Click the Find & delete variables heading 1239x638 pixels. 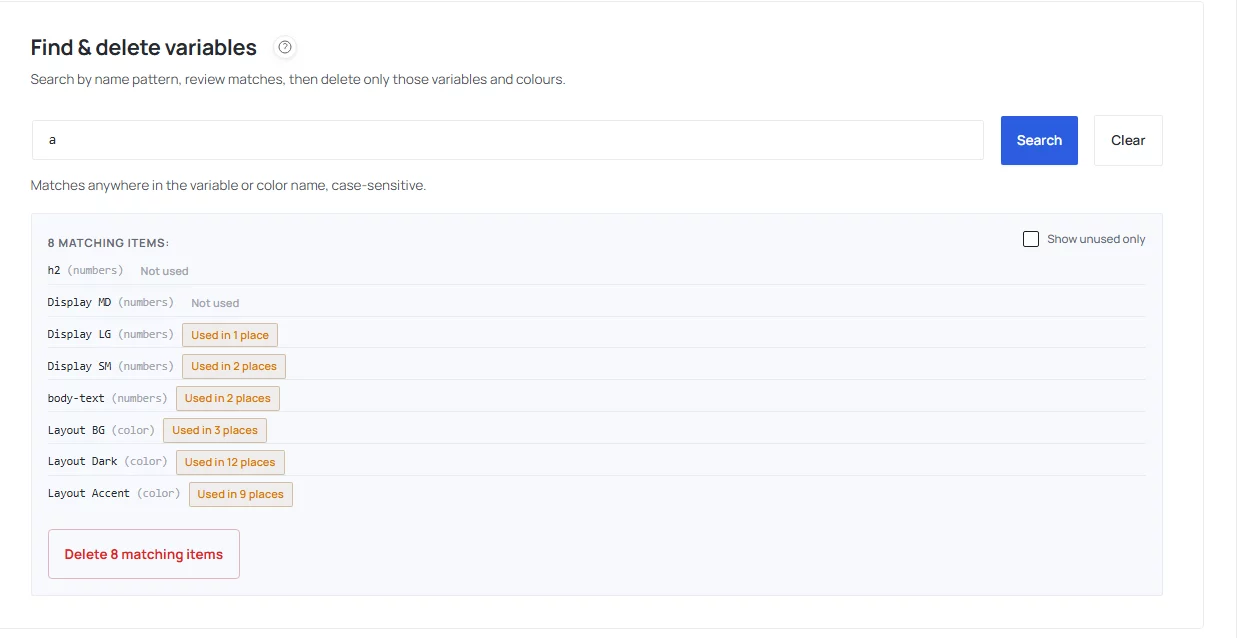144,47
